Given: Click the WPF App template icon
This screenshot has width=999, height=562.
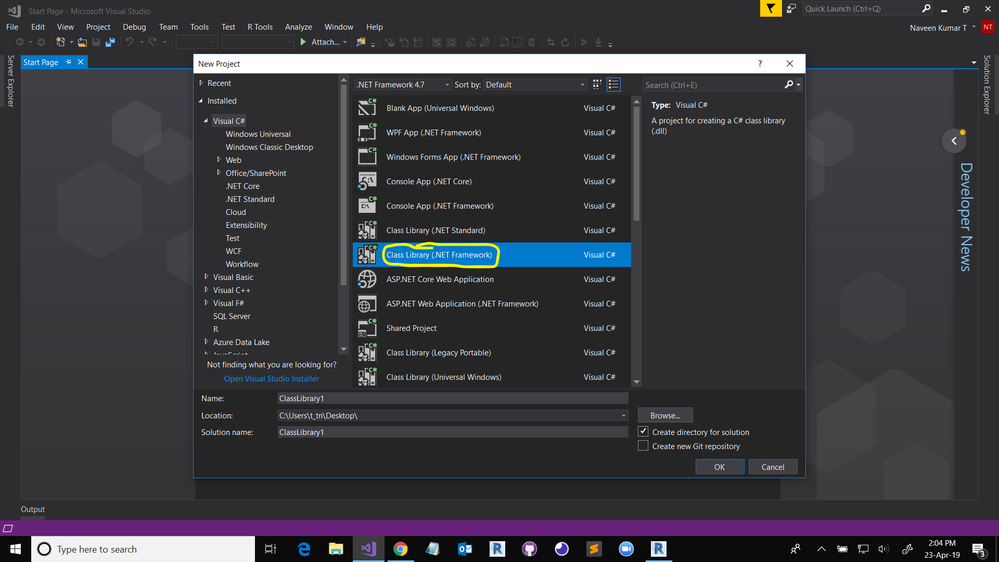Looking at the screenshot, I should click(367, 133).
